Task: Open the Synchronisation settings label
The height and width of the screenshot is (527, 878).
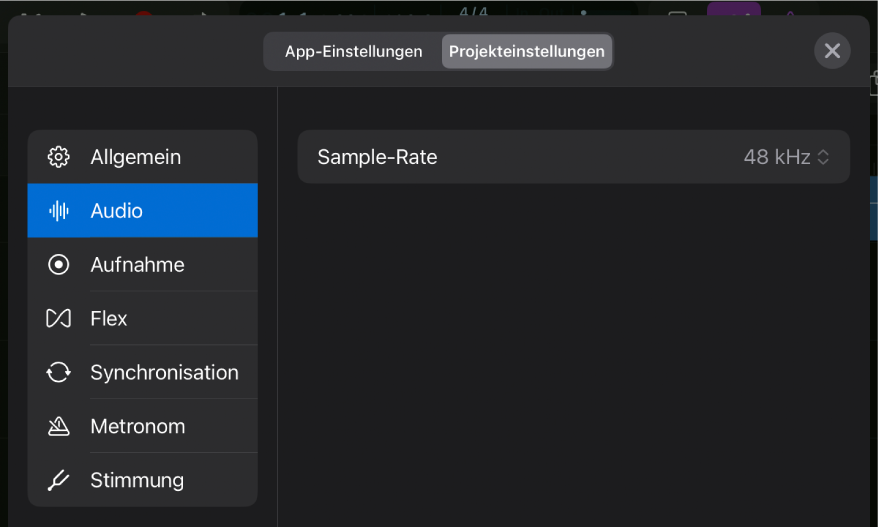Action: [x=164, y=372]
